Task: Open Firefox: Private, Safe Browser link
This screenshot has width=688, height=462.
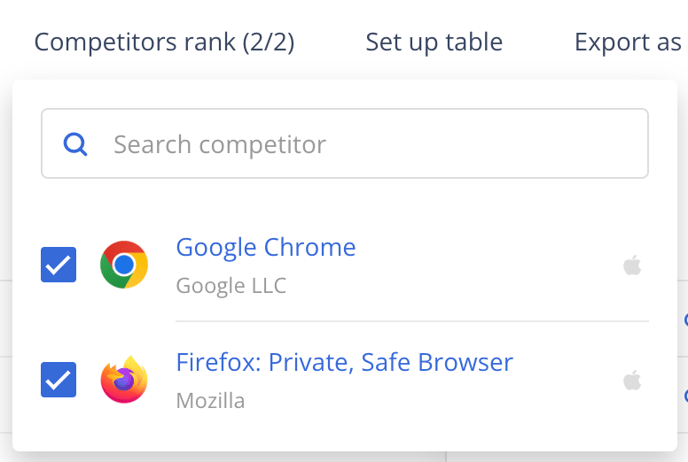Action: (x=344, y=362)
